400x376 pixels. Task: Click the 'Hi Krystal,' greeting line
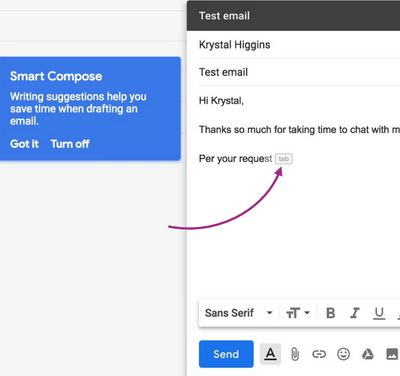pos(221,101)
